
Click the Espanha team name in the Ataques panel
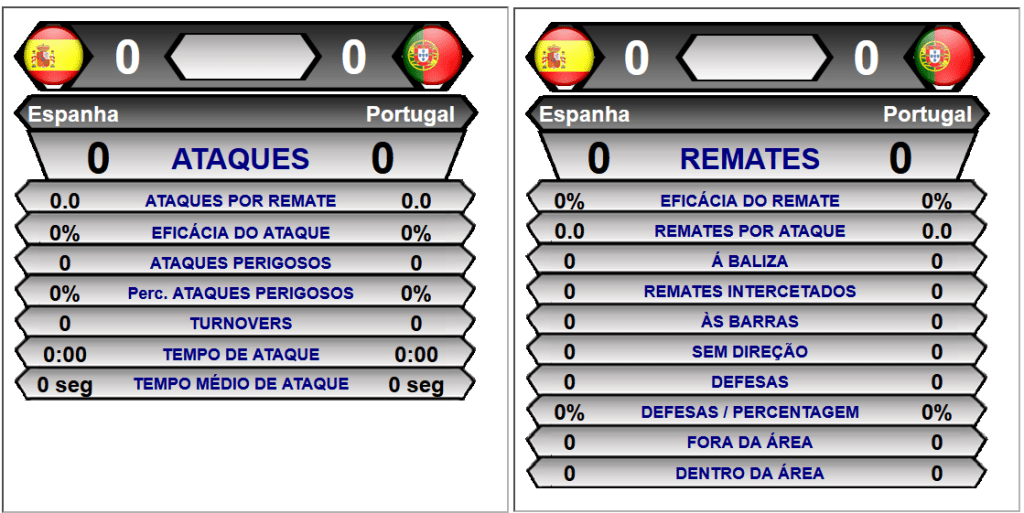point(73,114)
